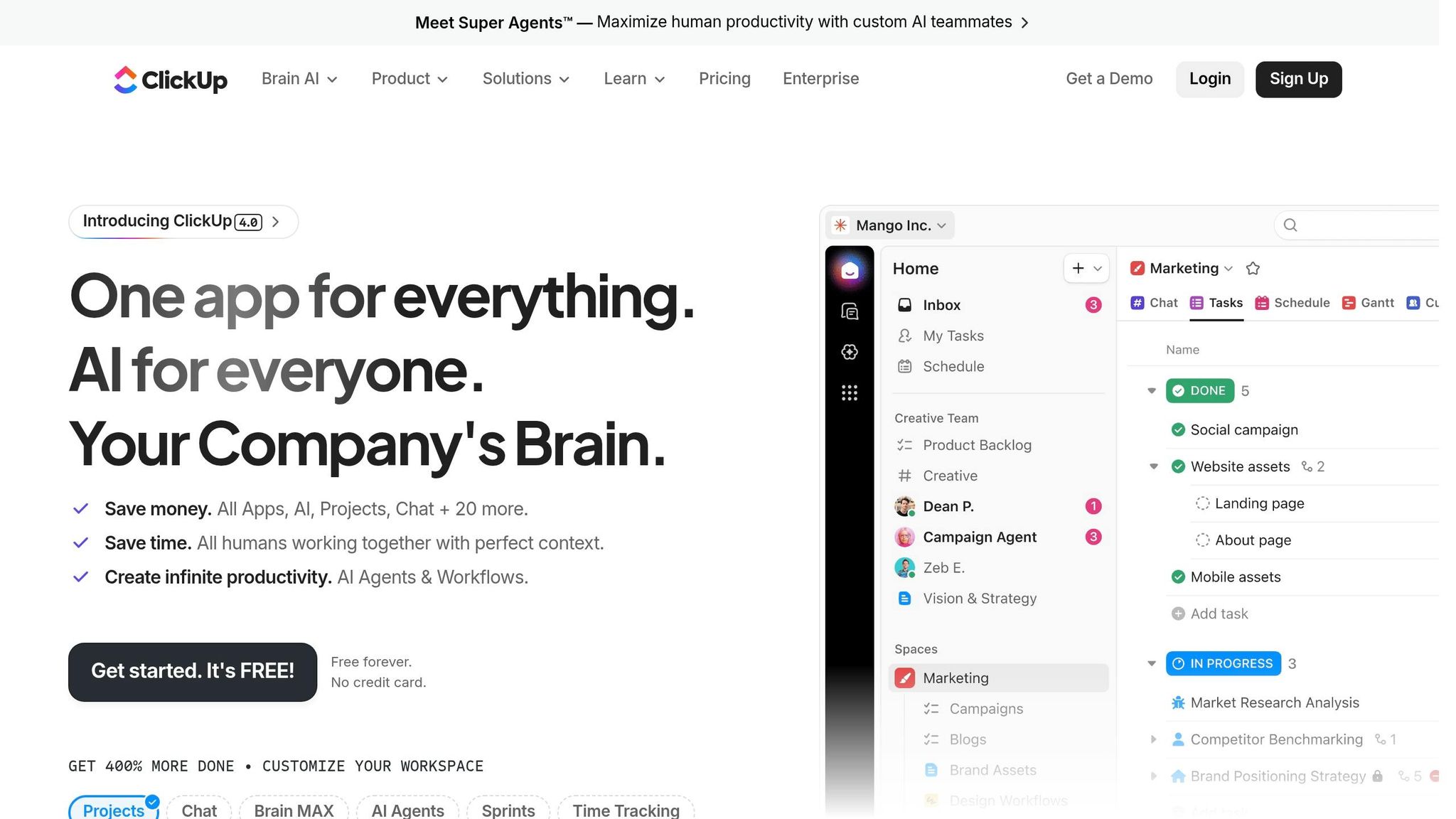This screenshot has width=1456, height=819.
Task: Select the Projects feature pill
Action: tap(114, 809)
